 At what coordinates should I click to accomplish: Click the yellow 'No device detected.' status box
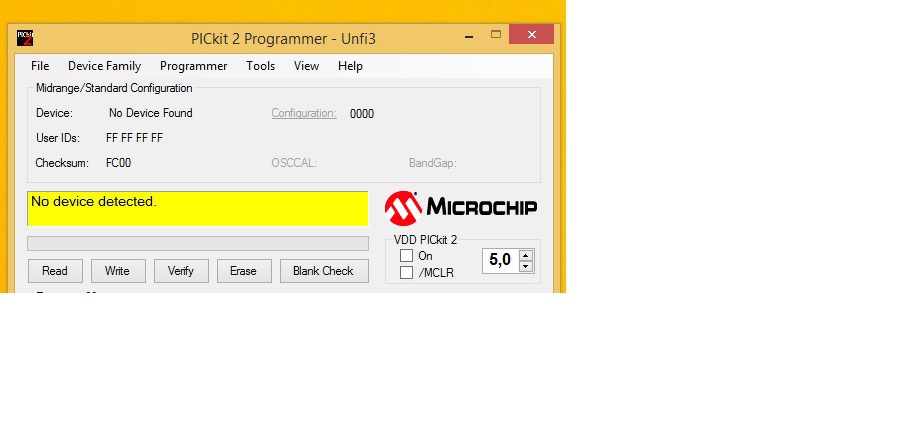click(198, 208)
